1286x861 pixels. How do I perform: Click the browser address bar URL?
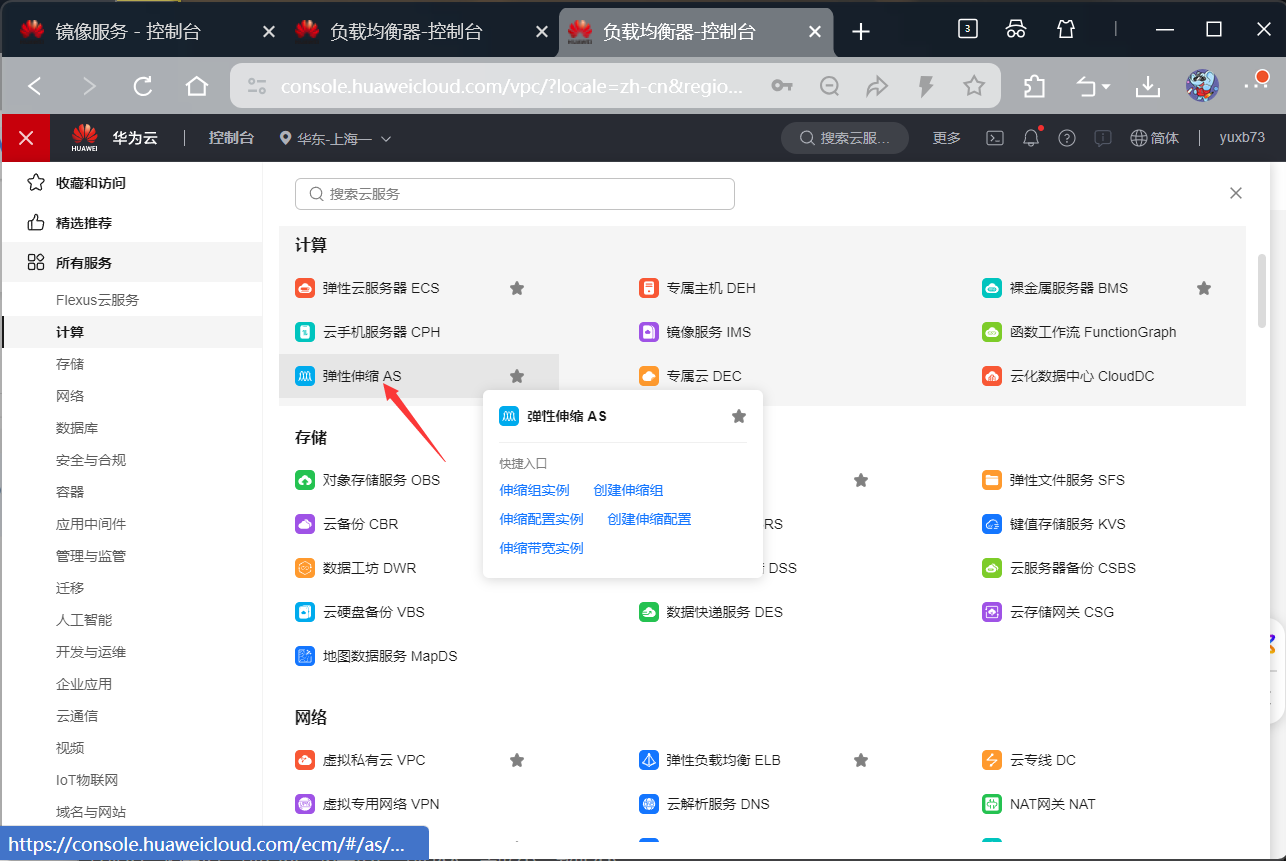coord(511,87)
